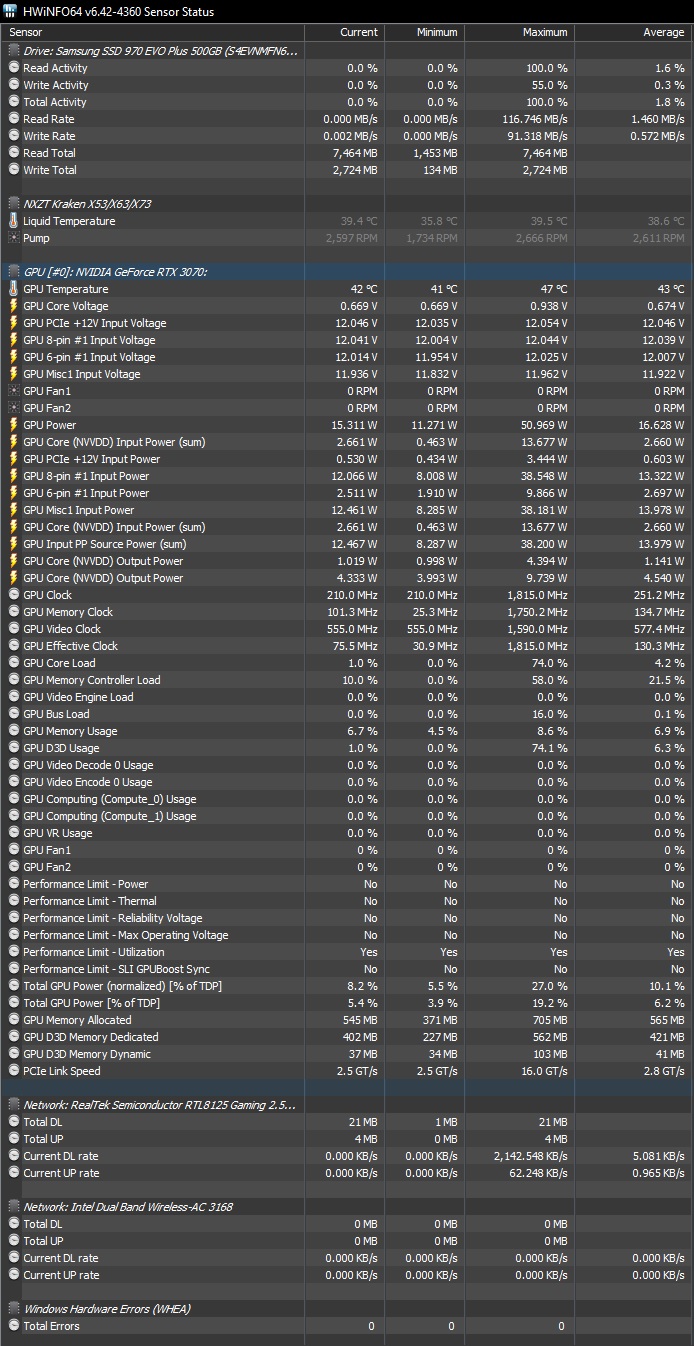Click the lightning icon beside GPU Misc1 Input Power

(13, 510)
